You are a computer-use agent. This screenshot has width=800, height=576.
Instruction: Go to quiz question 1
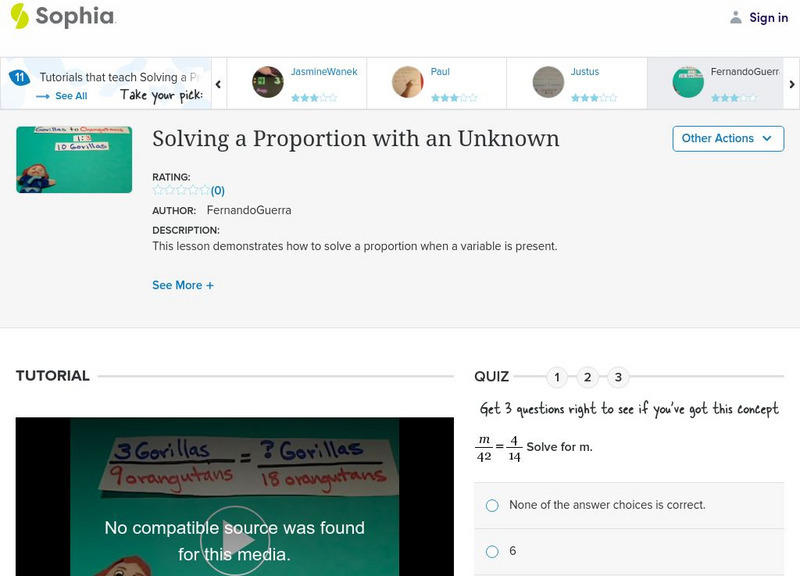click(557, 378)
